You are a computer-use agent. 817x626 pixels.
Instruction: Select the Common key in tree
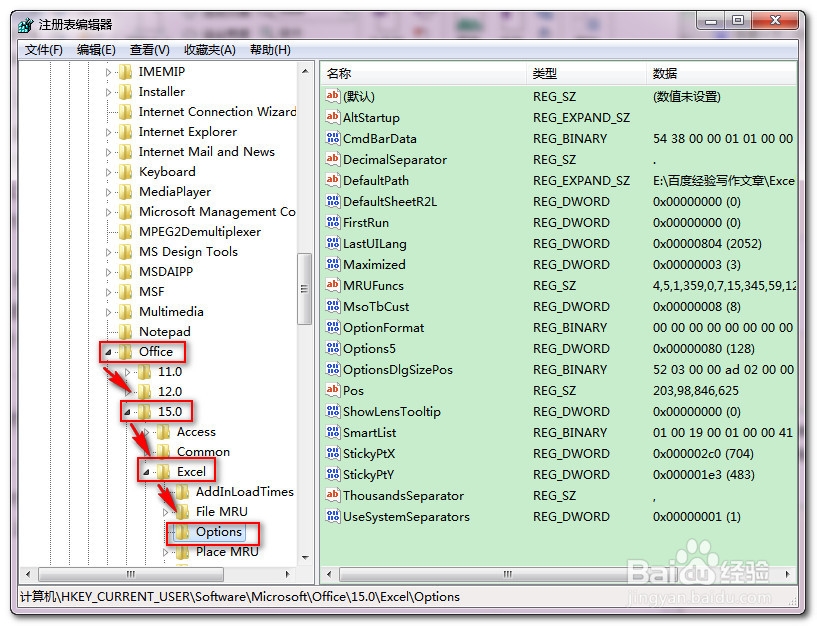pyautogui.click(x=203, y=451)
